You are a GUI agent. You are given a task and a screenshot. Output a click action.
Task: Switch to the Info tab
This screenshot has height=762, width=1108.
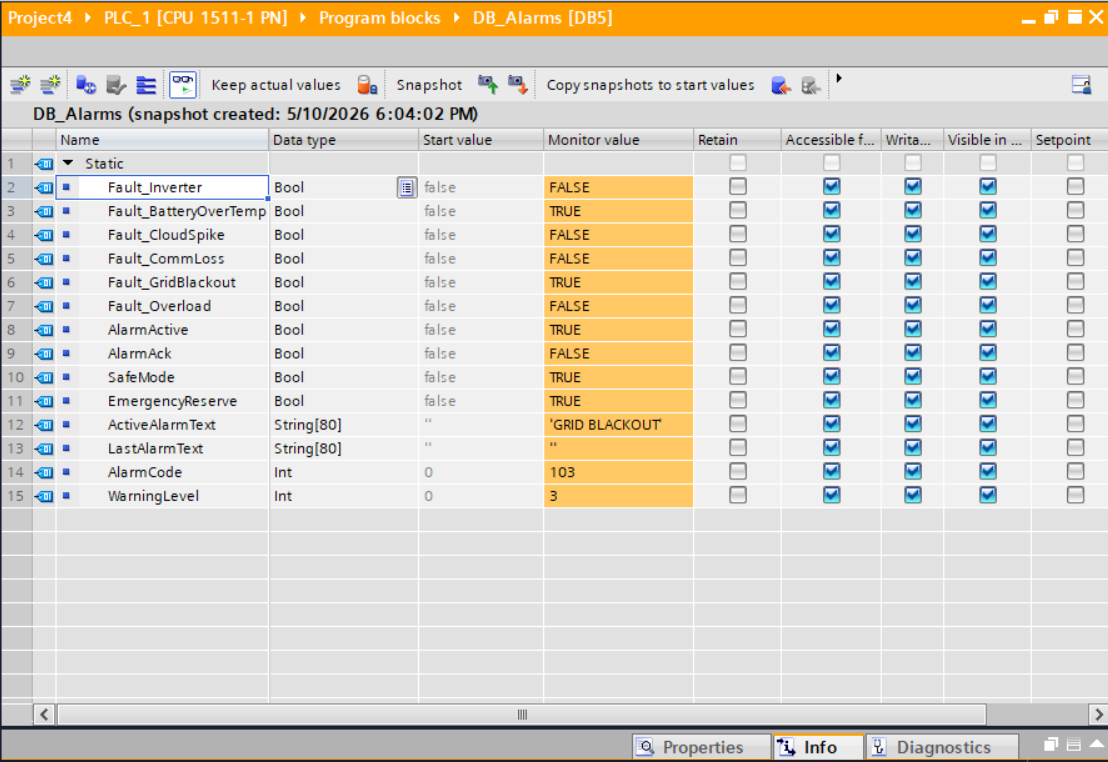(x=818, y=747)
